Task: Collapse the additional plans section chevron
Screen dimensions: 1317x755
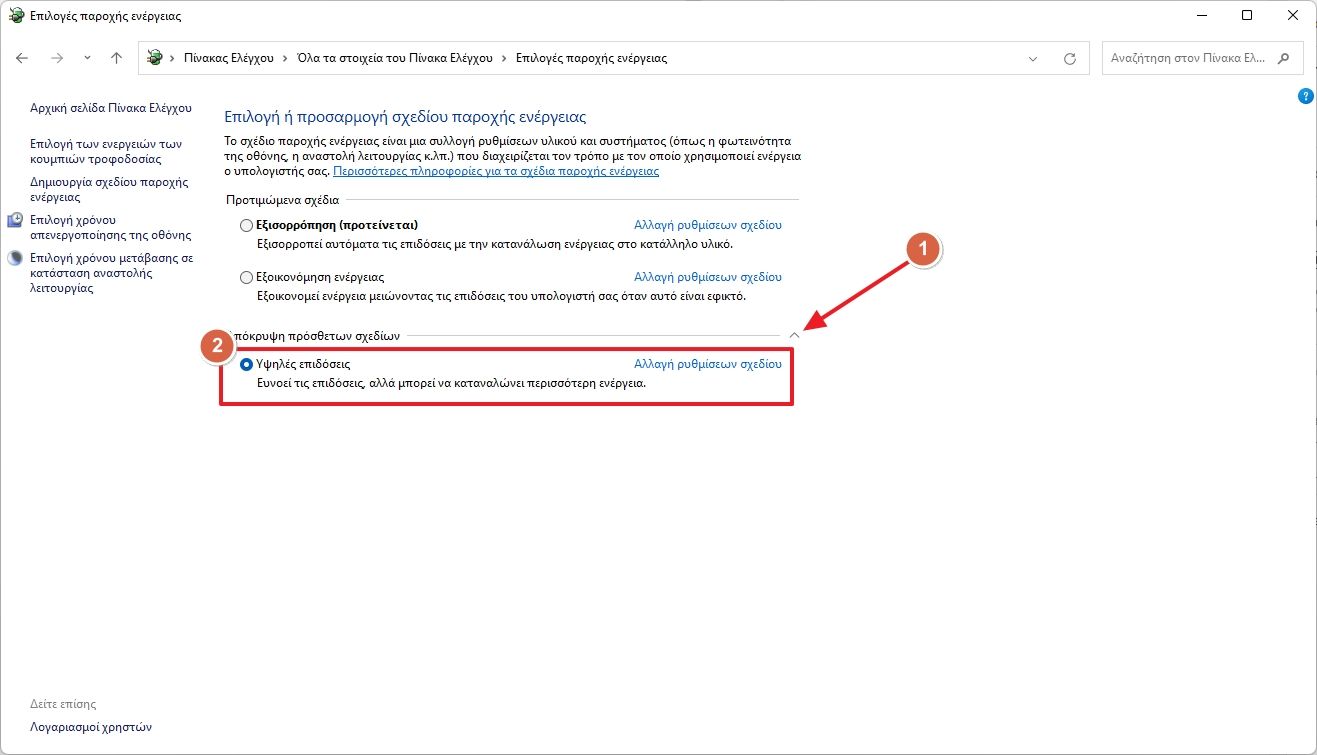Action: tap(794, 336)
